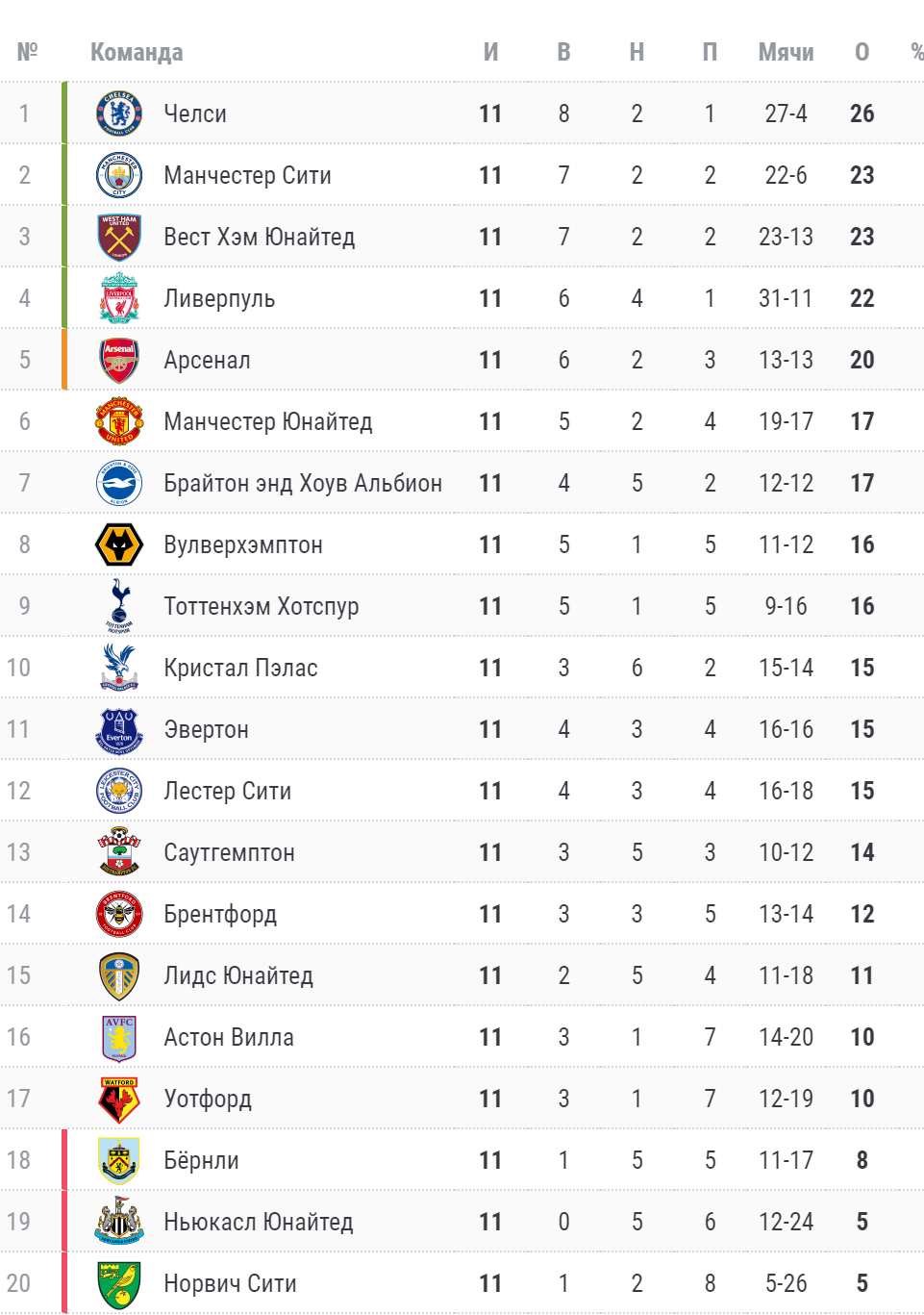Click the Tottenham Hotspur cockerel logo
The height and width of the screenshot is (1315, 924).
click(119, 606)
